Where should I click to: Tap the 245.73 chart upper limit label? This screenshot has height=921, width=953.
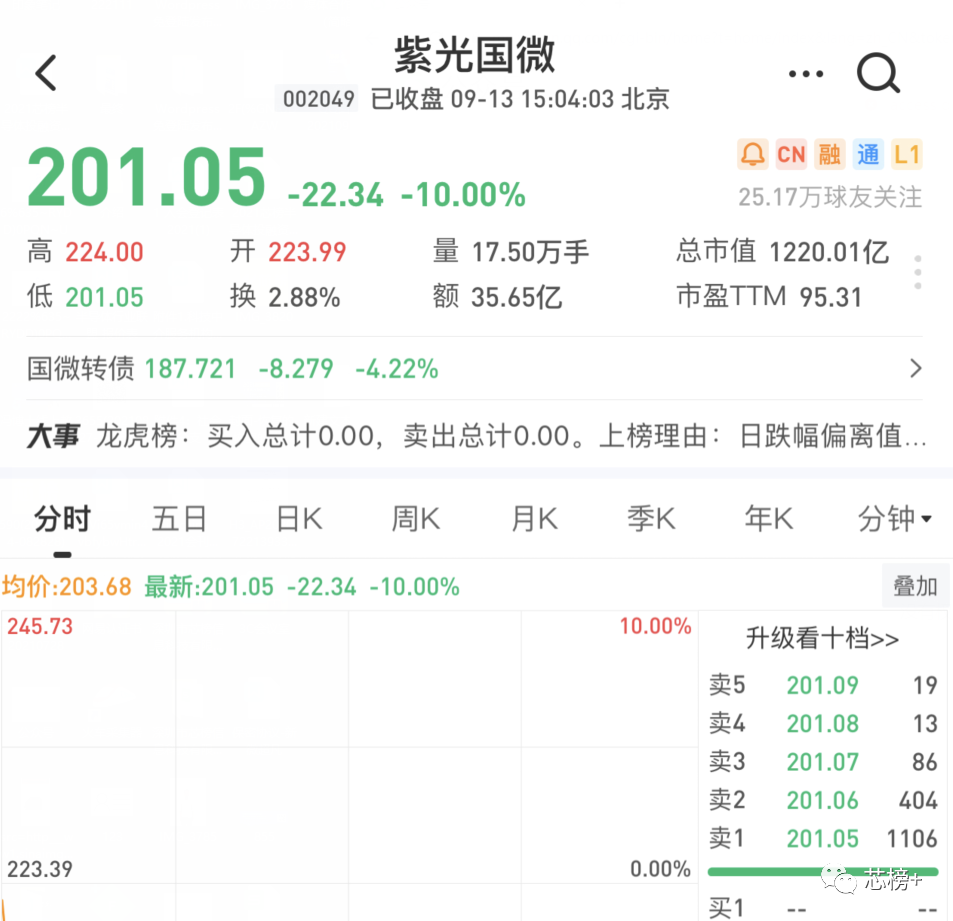40,626
